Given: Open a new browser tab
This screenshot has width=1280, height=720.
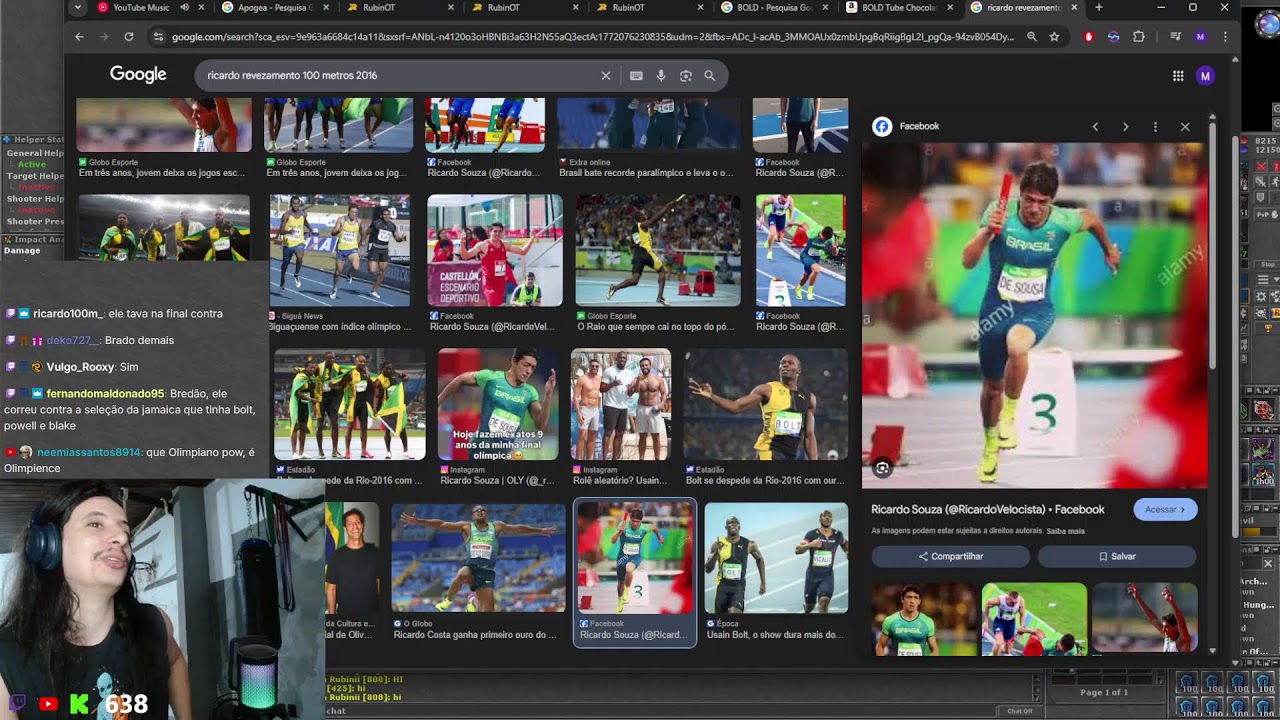Looking at the screenshot, I should pos(1099,7).
